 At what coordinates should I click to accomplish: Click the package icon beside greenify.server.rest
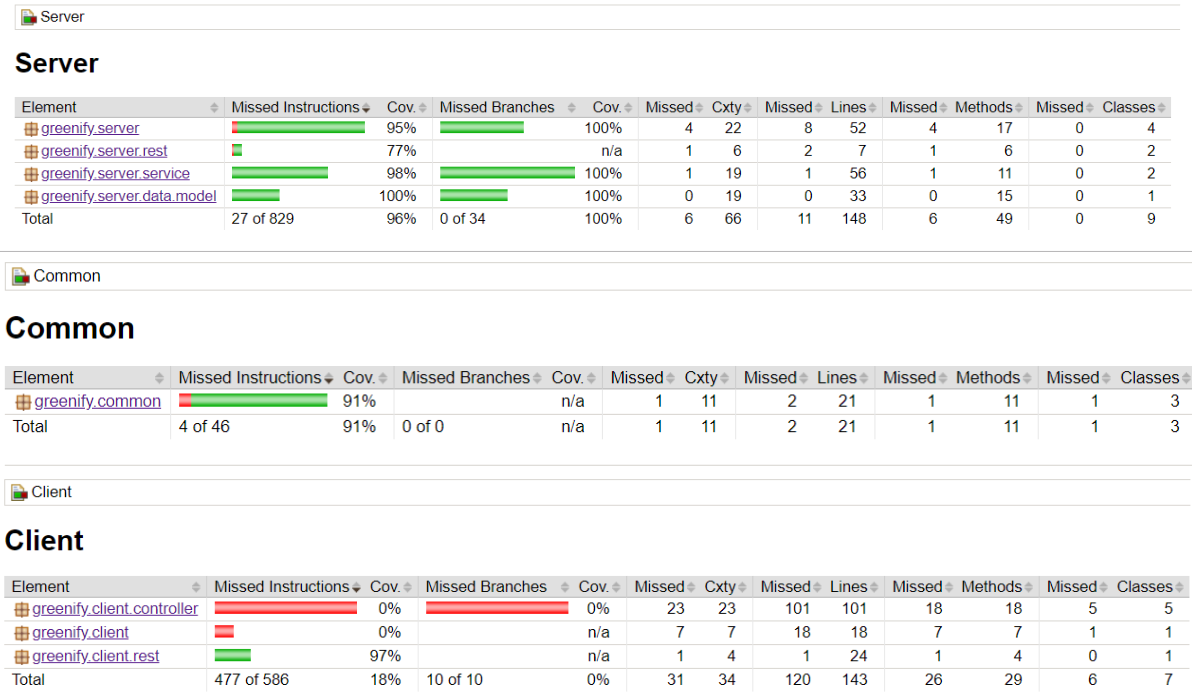[x=31, y=152]
